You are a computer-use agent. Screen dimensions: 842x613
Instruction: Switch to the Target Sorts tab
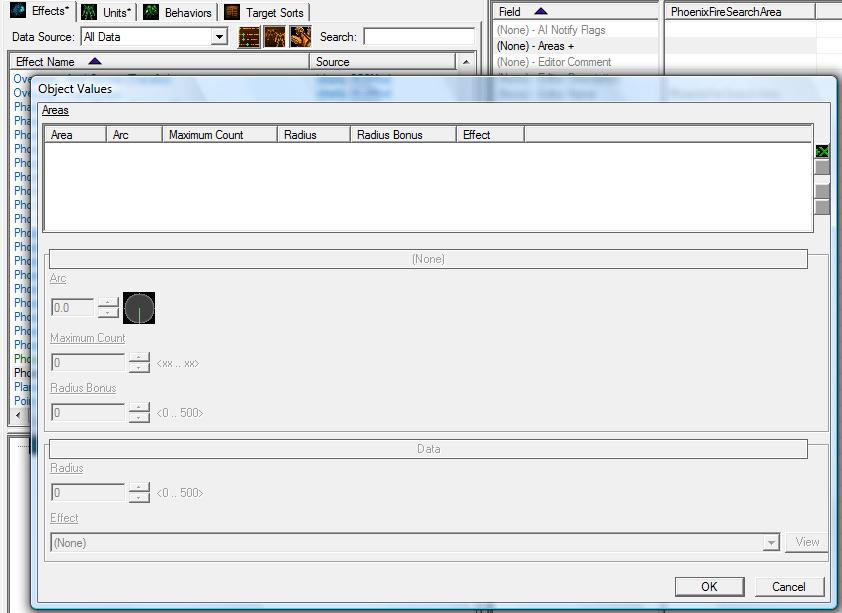[264, 12]
